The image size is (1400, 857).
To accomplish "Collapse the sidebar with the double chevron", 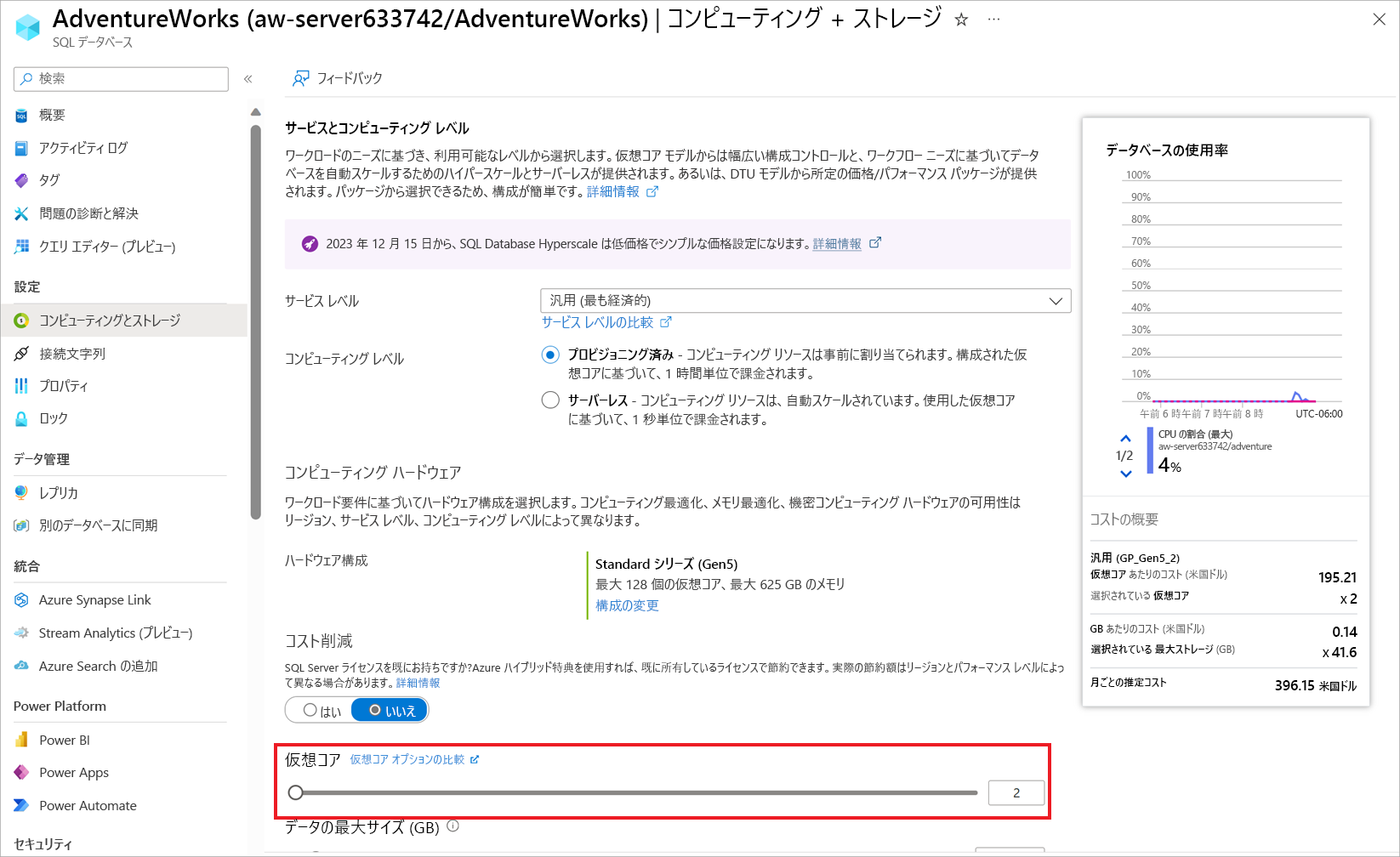I will click(248, 79).
